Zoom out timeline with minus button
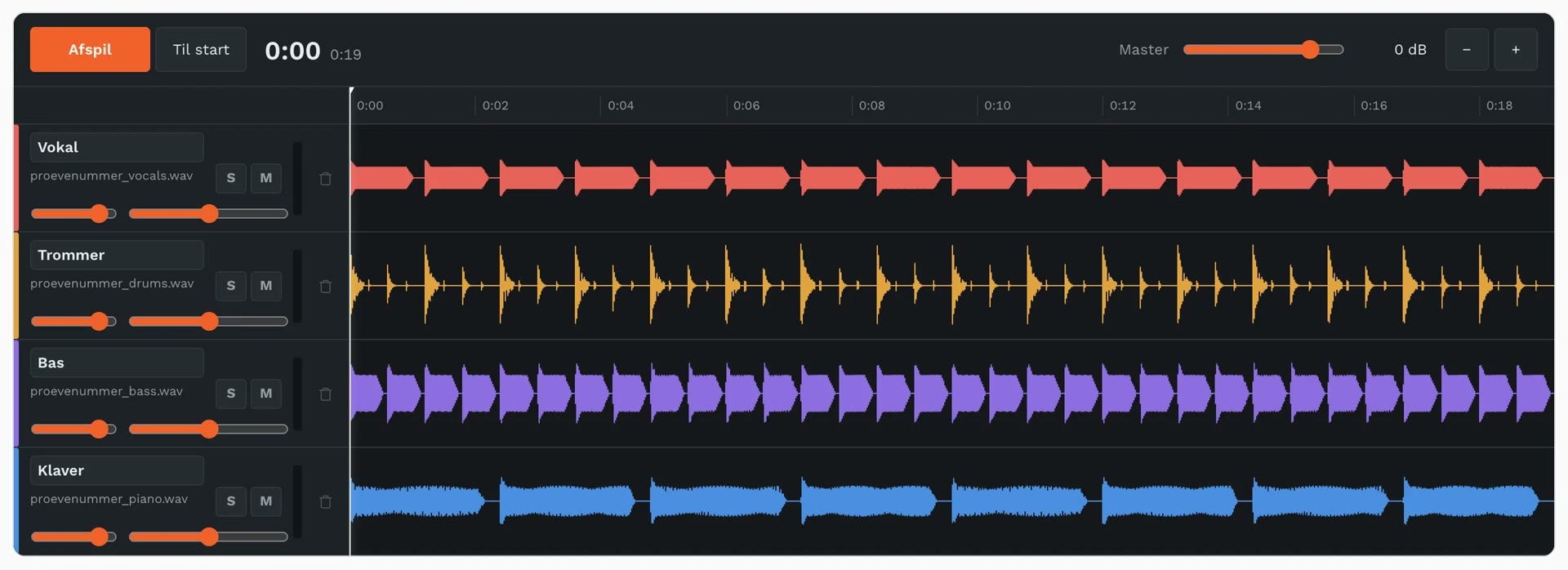Image resolution: width=1568 pixels, height=570 pixels. [x=1467, y=50]
